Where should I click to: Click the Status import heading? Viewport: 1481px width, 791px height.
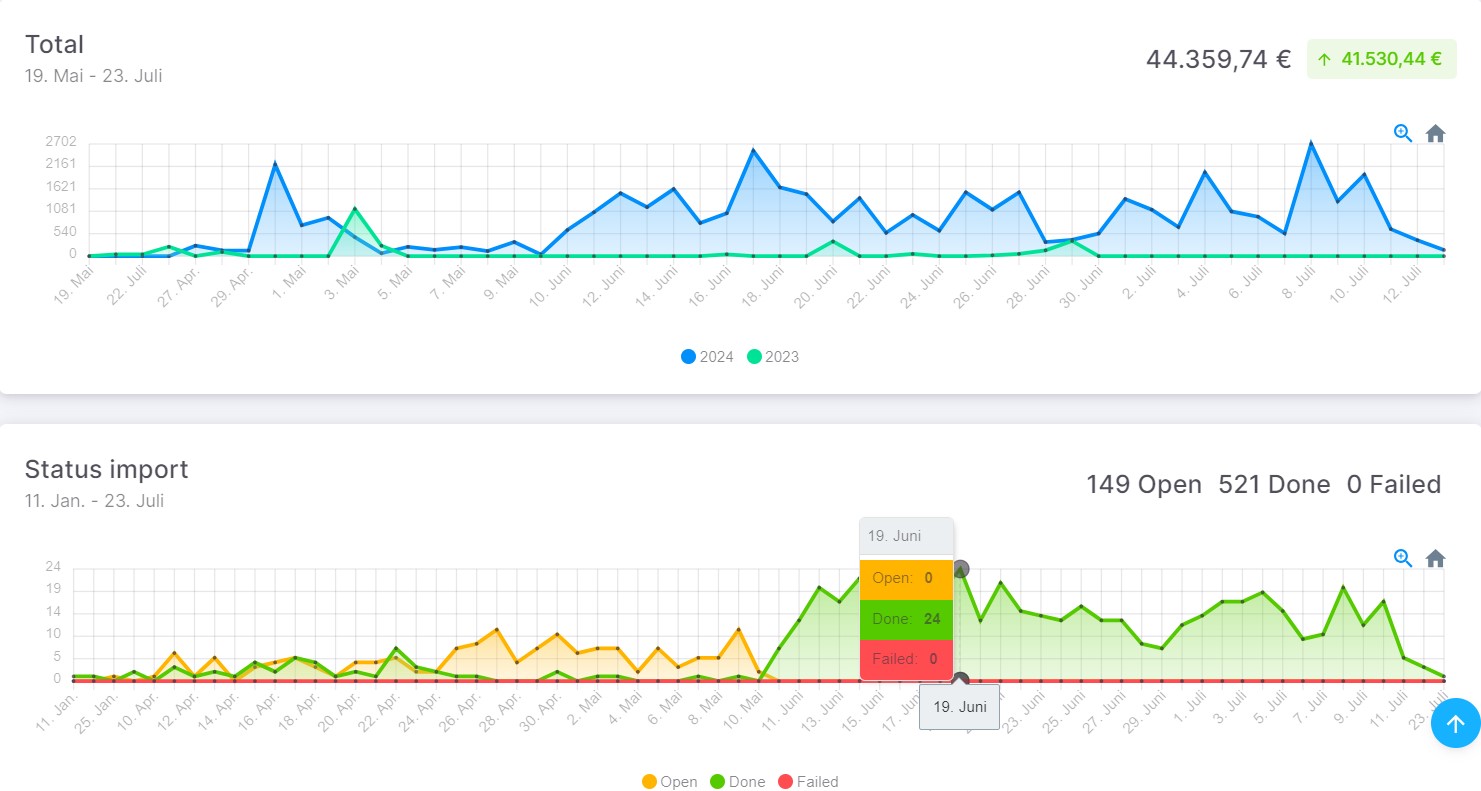pyautogui.click(x=106, y=469)
